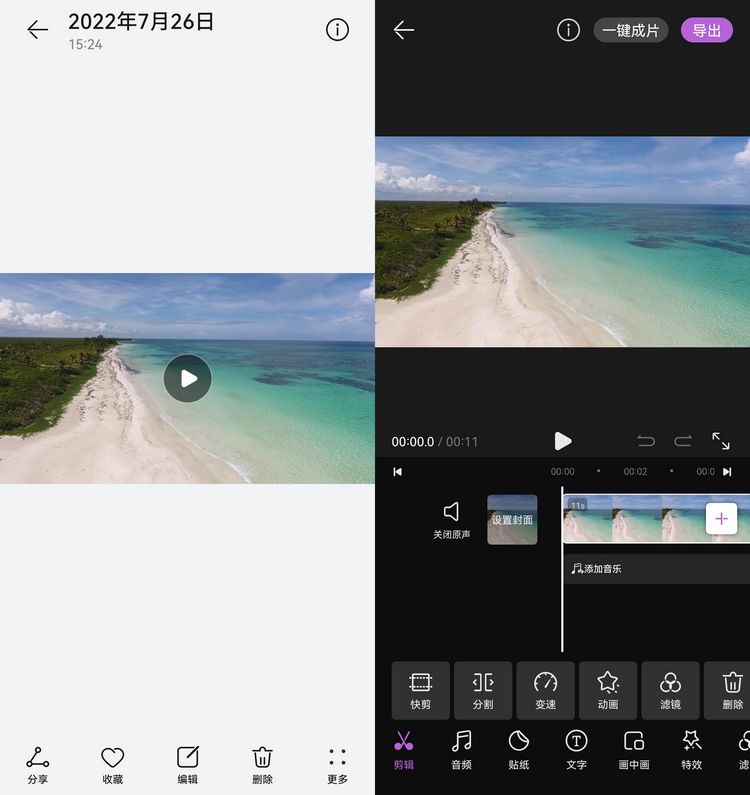Image resolution: width=750 pixels, height=795 pixels.
Task: Tap the gallery 删除 trash icon
Action: coord(263,765)
